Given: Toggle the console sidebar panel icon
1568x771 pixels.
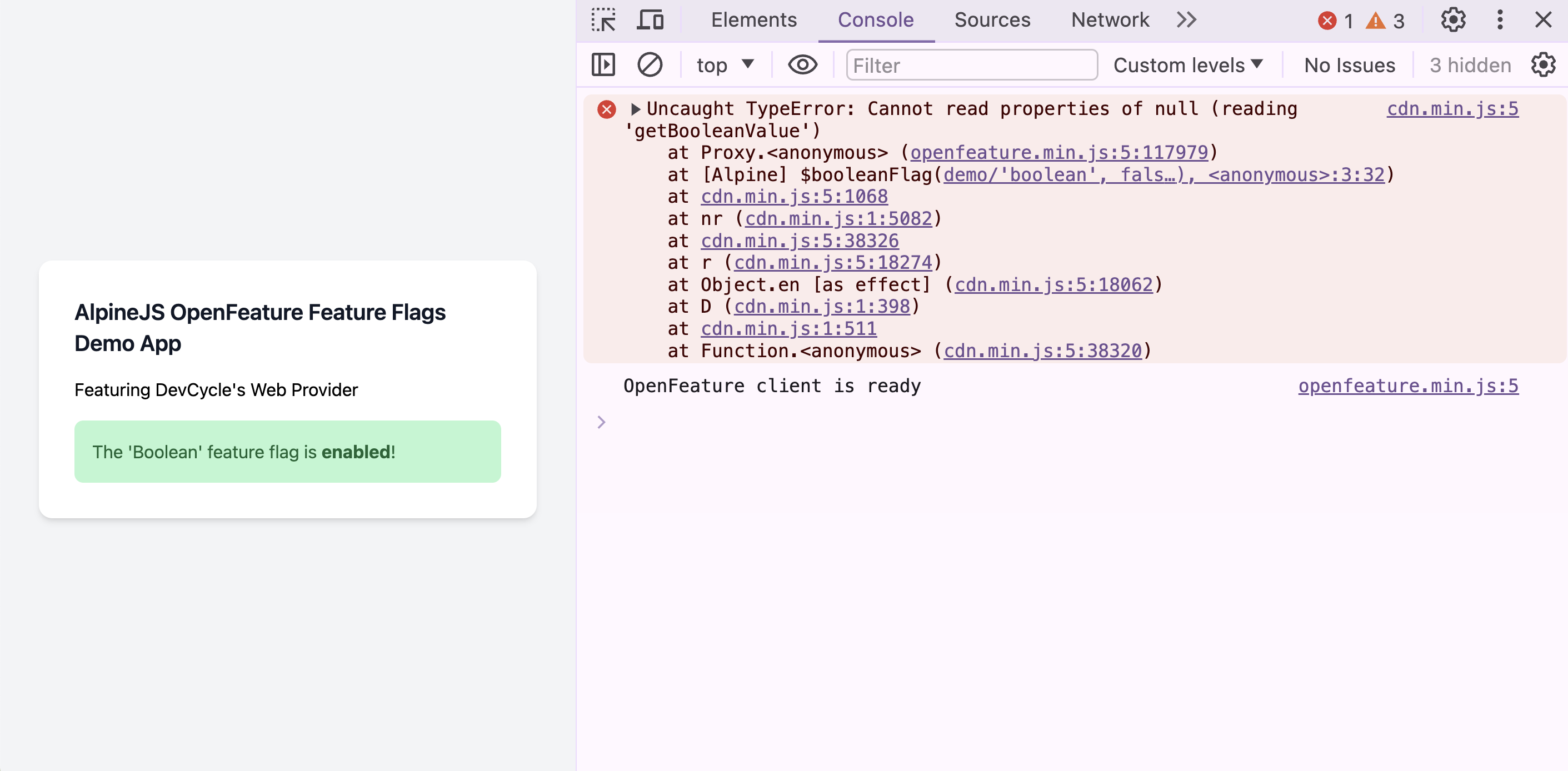Looking at the screenshot, I should point(603,64).
